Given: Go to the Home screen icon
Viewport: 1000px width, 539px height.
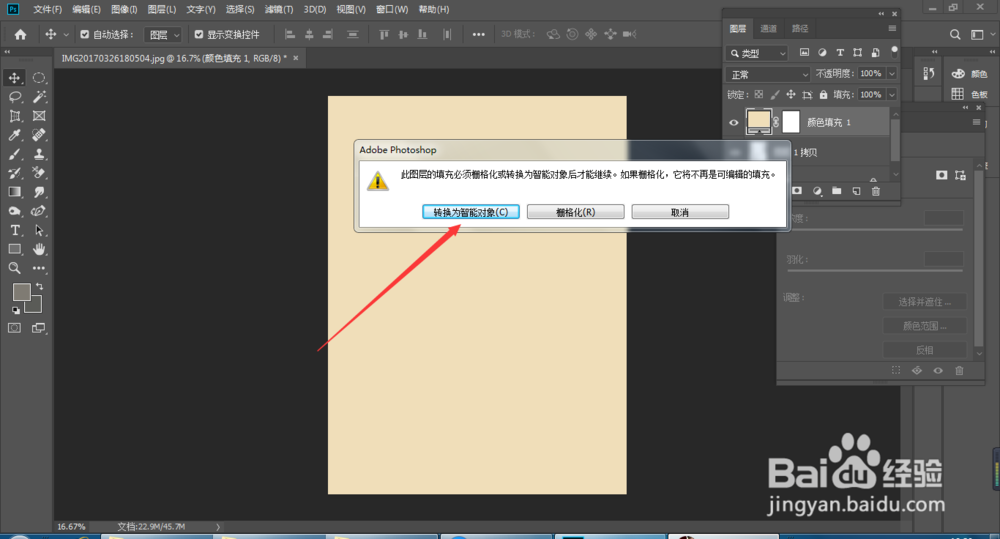Looking at the screenshot, I should [20, 34].
